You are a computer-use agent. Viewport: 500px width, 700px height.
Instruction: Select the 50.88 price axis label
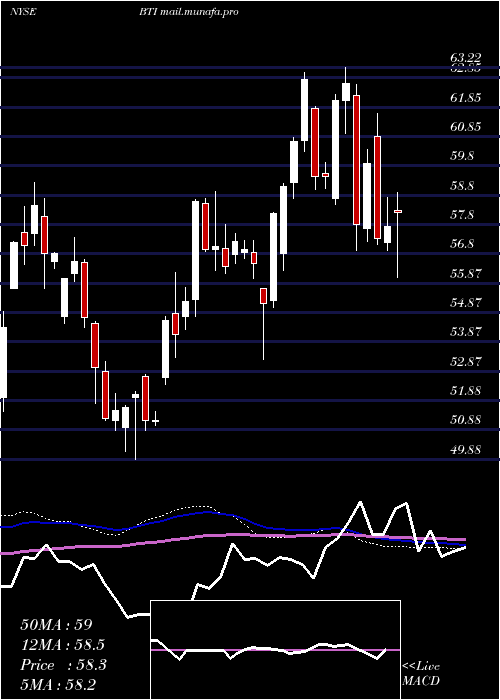pos(466,420)
